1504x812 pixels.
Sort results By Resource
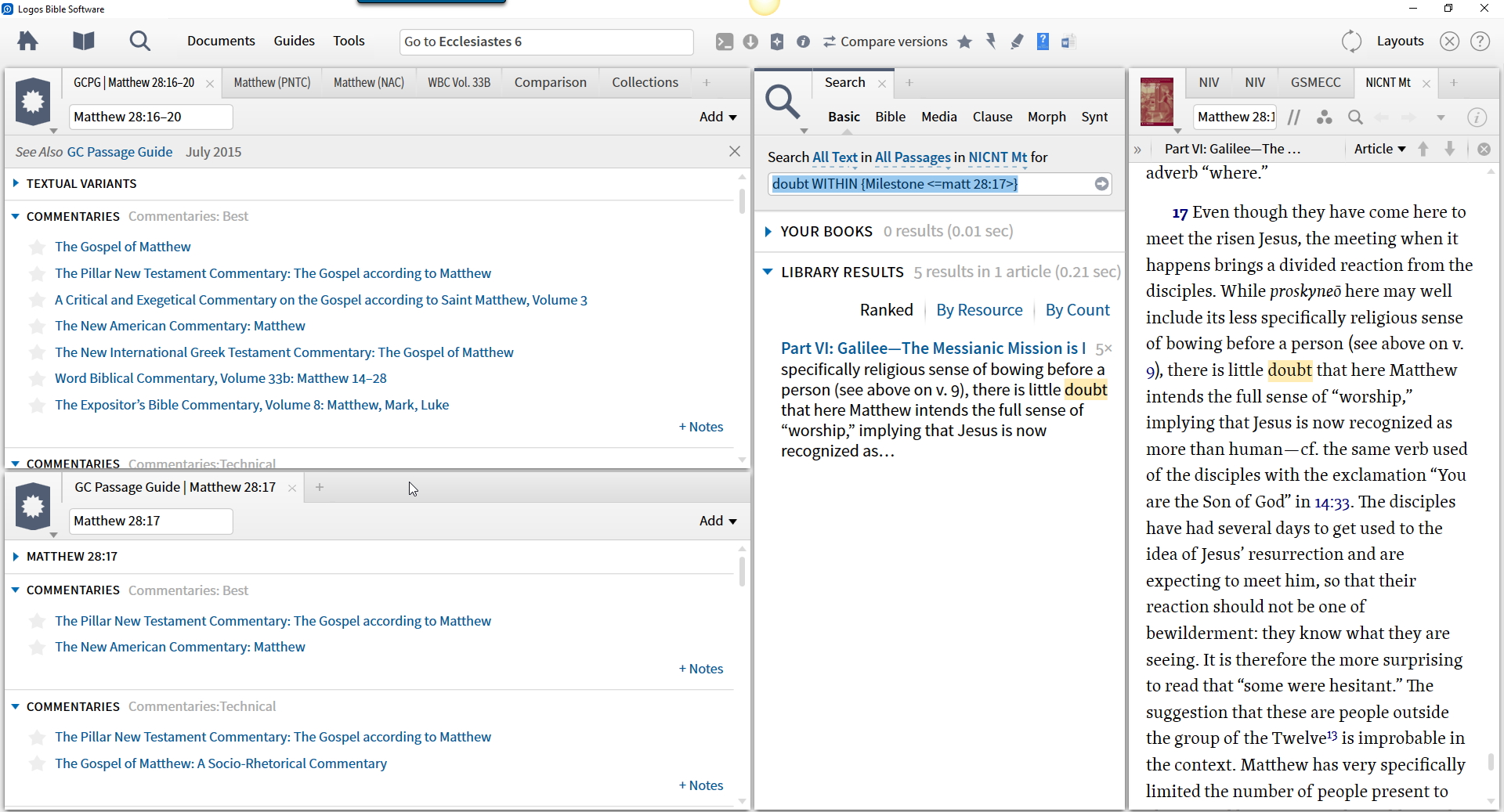coord(979,310)
